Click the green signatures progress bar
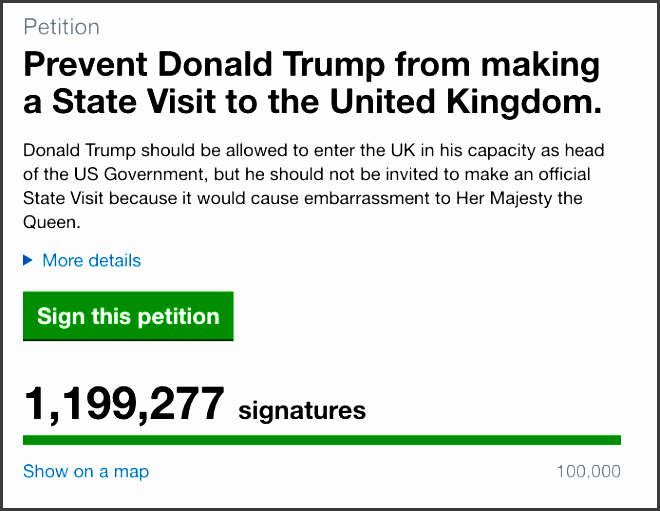The height and width of the screenshot is (511, 660). point(322,440)
